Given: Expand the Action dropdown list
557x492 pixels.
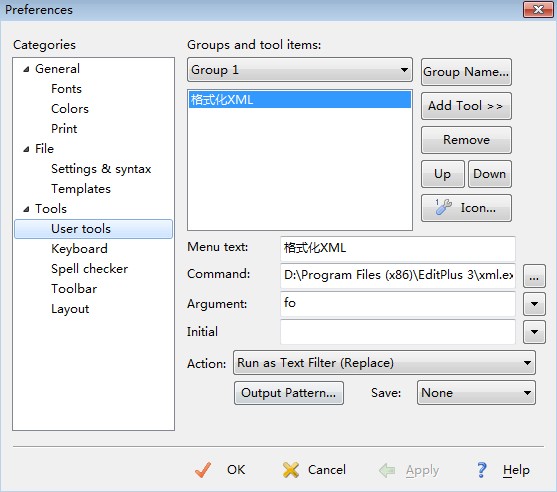Looking at the screenshot, I should point(384,363).
